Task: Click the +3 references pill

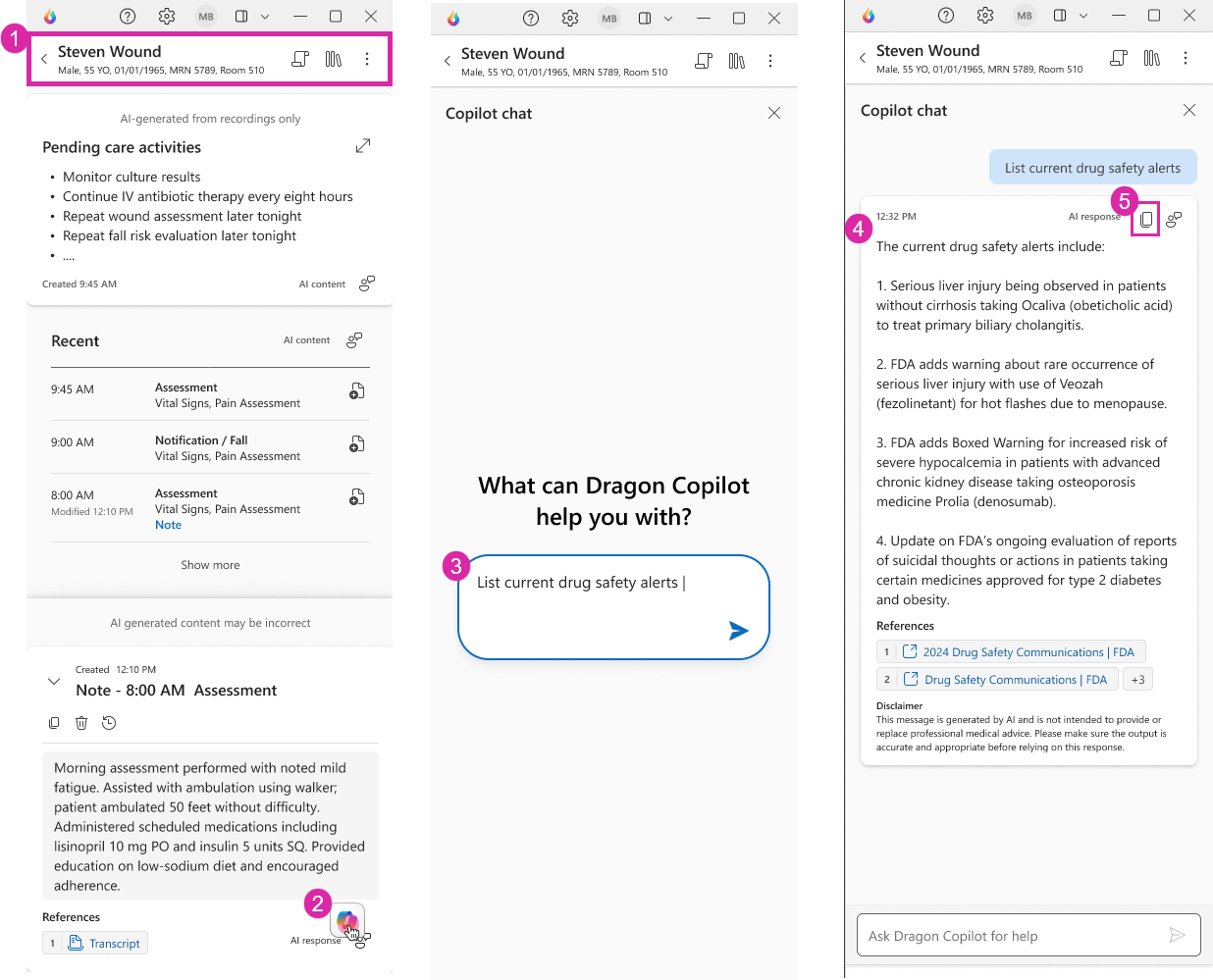Action: [1137, 679]
